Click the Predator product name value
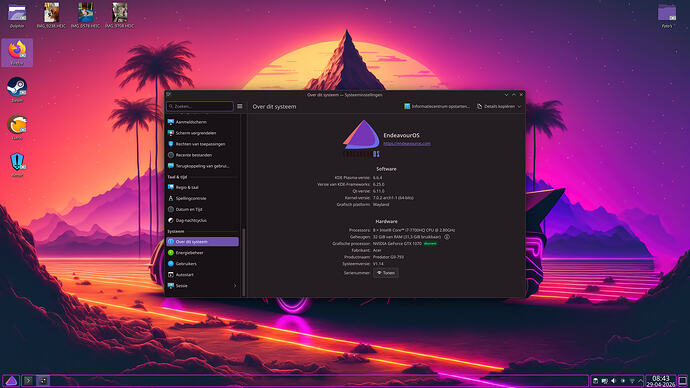 pos(388,257)
